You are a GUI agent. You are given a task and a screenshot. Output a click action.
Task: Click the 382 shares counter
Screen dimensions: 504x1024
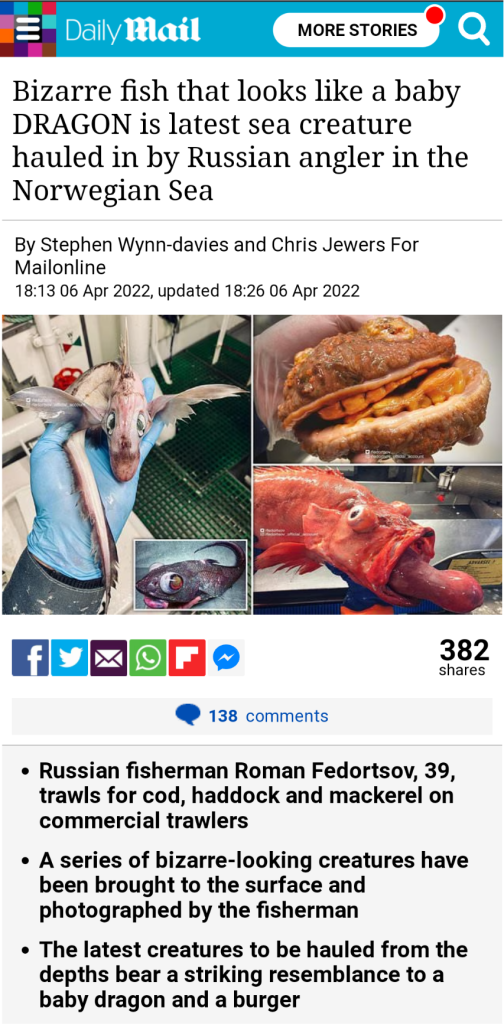tap(464, 658)
